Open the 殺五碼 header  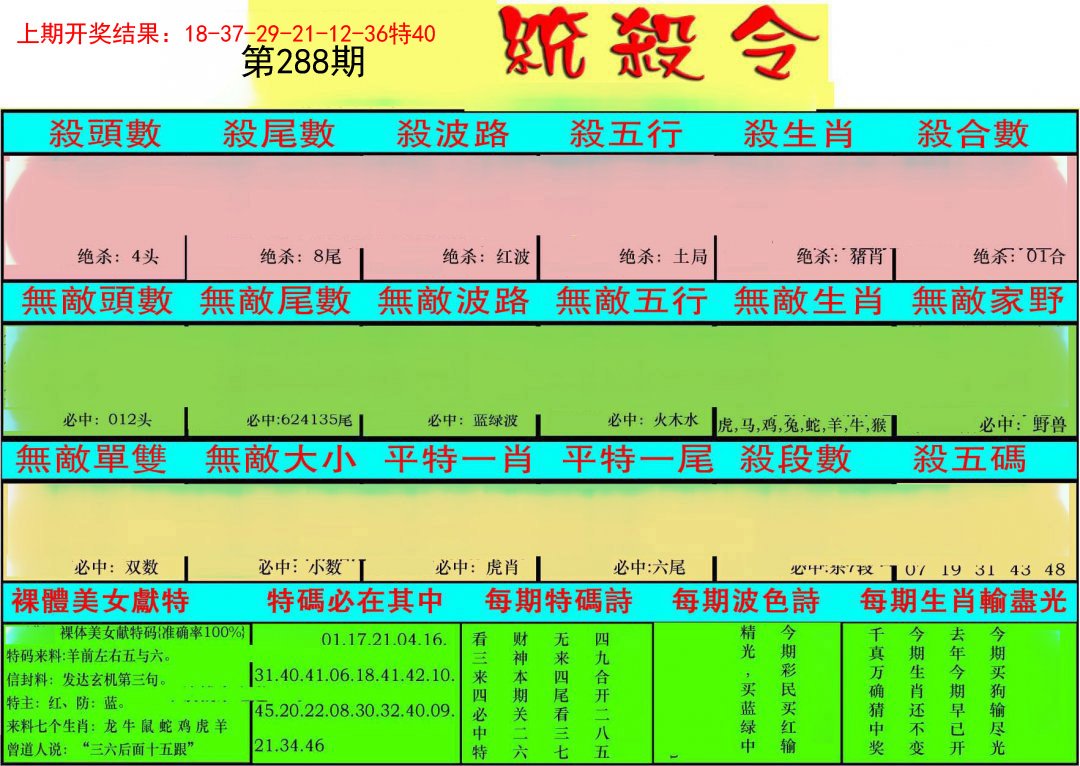point(969,459)
